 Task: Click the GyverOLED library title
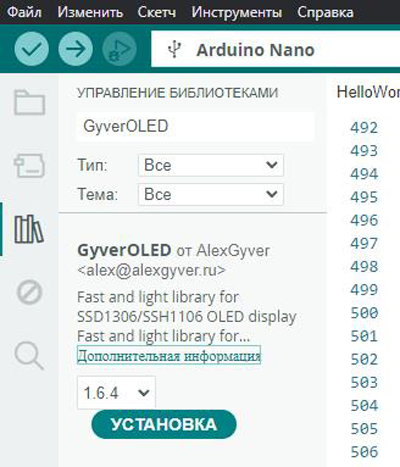[124, 250]
